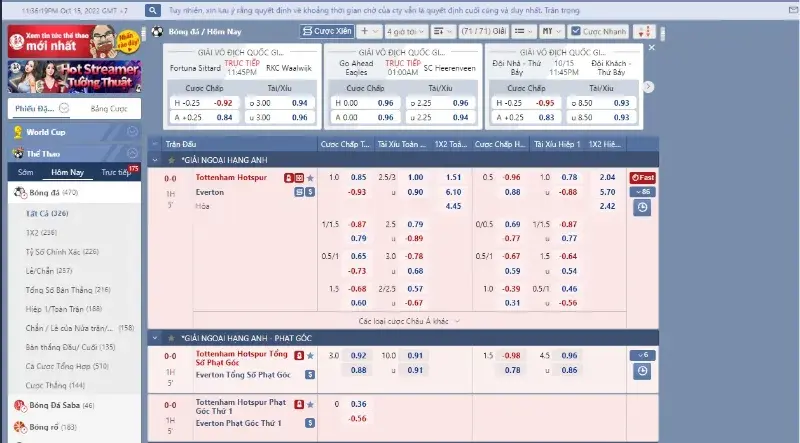This screenshot has width=800, height=443.
Task: Open the search magnifier icon in top bar
Action: (153, 10)
